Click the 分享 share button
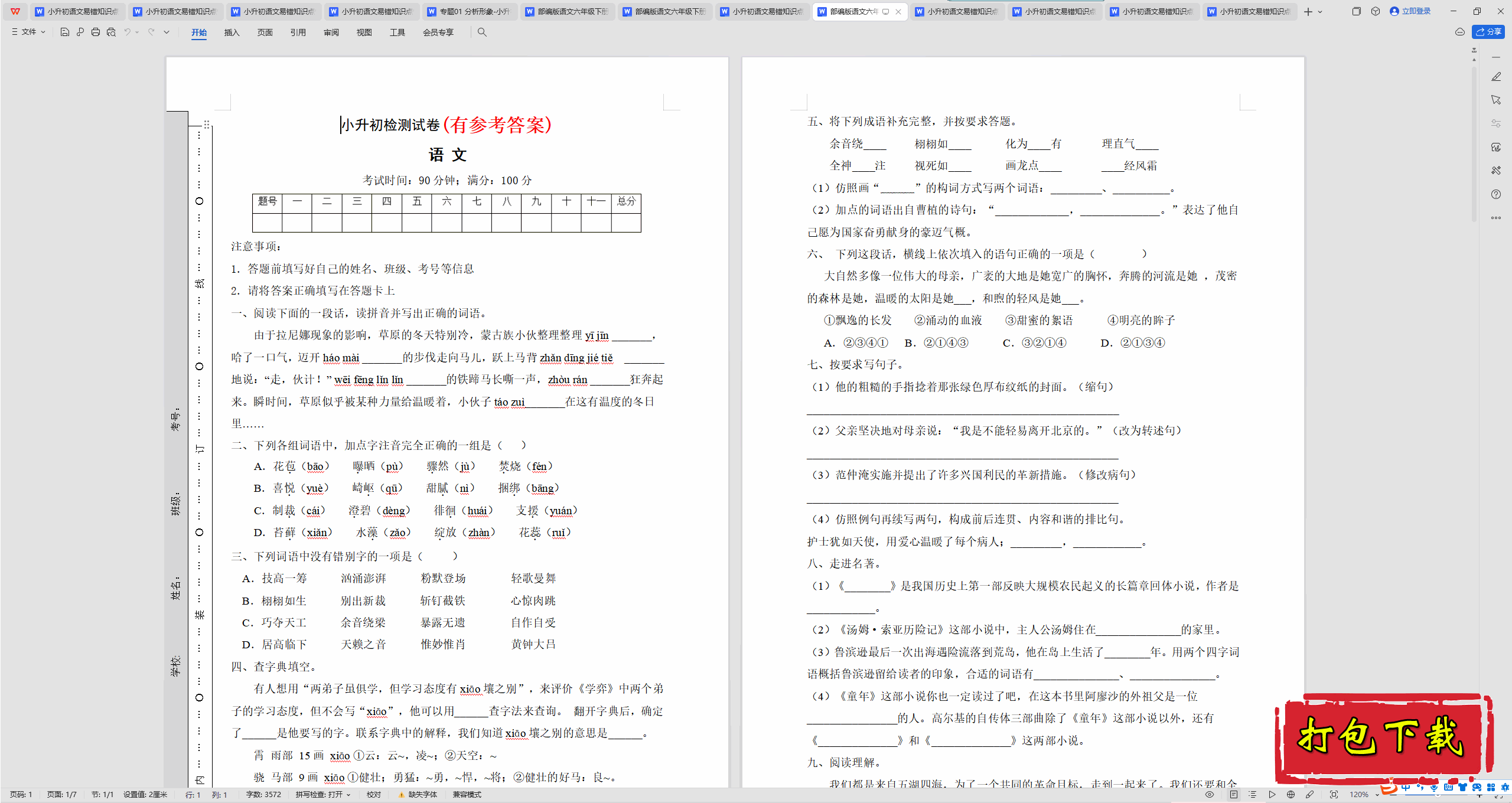The width and height of the screenshot is (1512, 803). pos(1488,32)
